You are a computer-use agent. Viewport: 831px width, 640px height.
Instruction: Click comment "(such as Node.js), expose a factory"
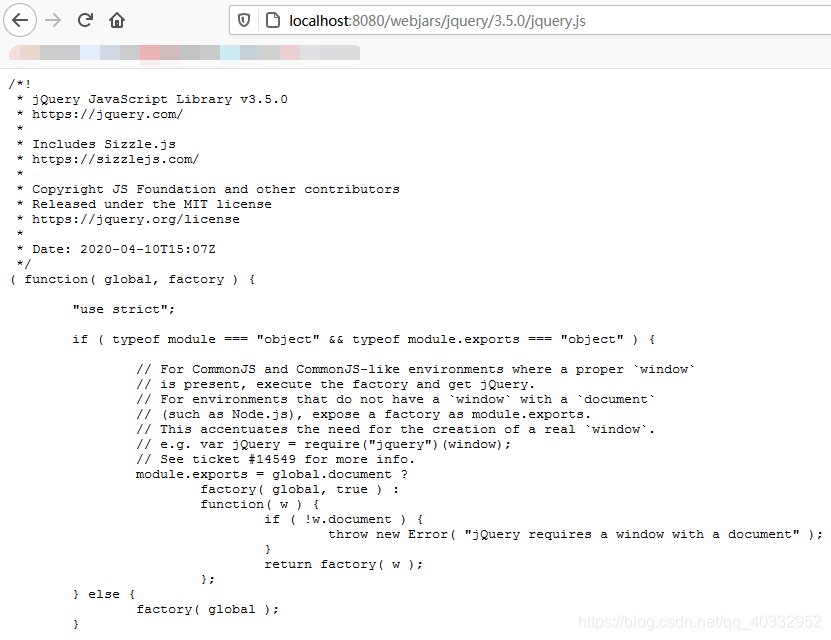(363, 414)
